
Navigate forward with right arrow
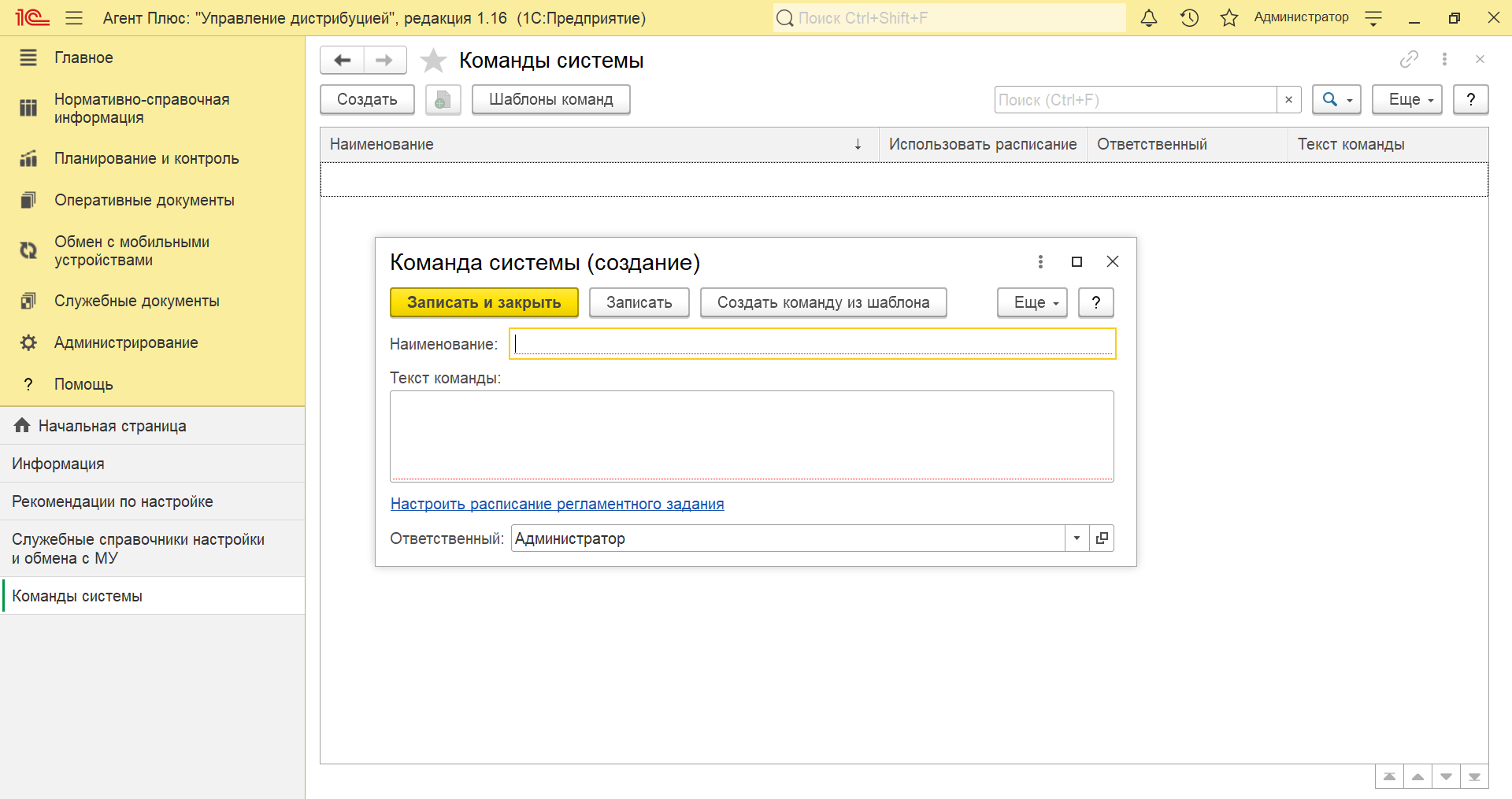point(384,60)
